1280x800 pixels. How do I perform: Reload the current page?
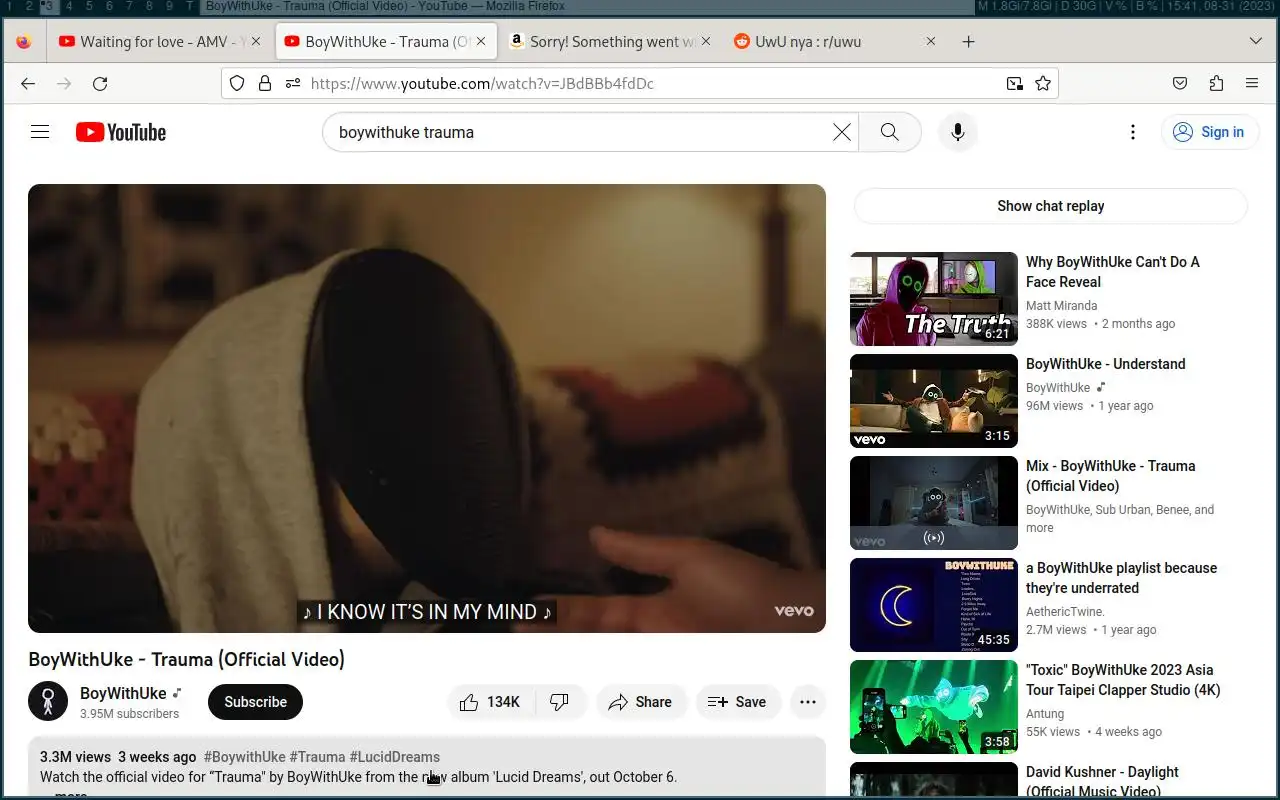pyautogui.click(x=100, y=84)
